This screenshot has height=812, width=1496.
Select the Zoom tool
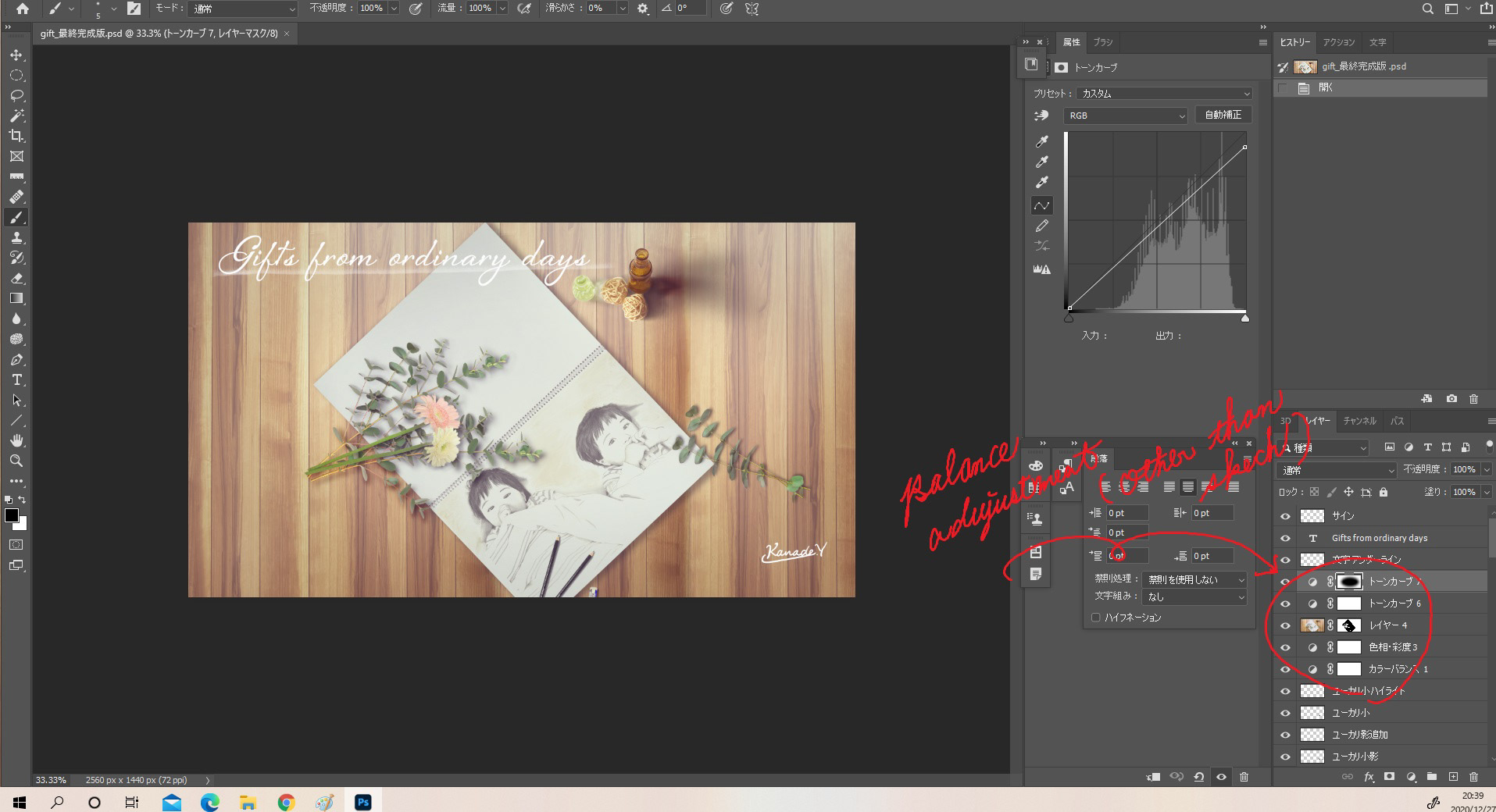click(x=16, y=461)
